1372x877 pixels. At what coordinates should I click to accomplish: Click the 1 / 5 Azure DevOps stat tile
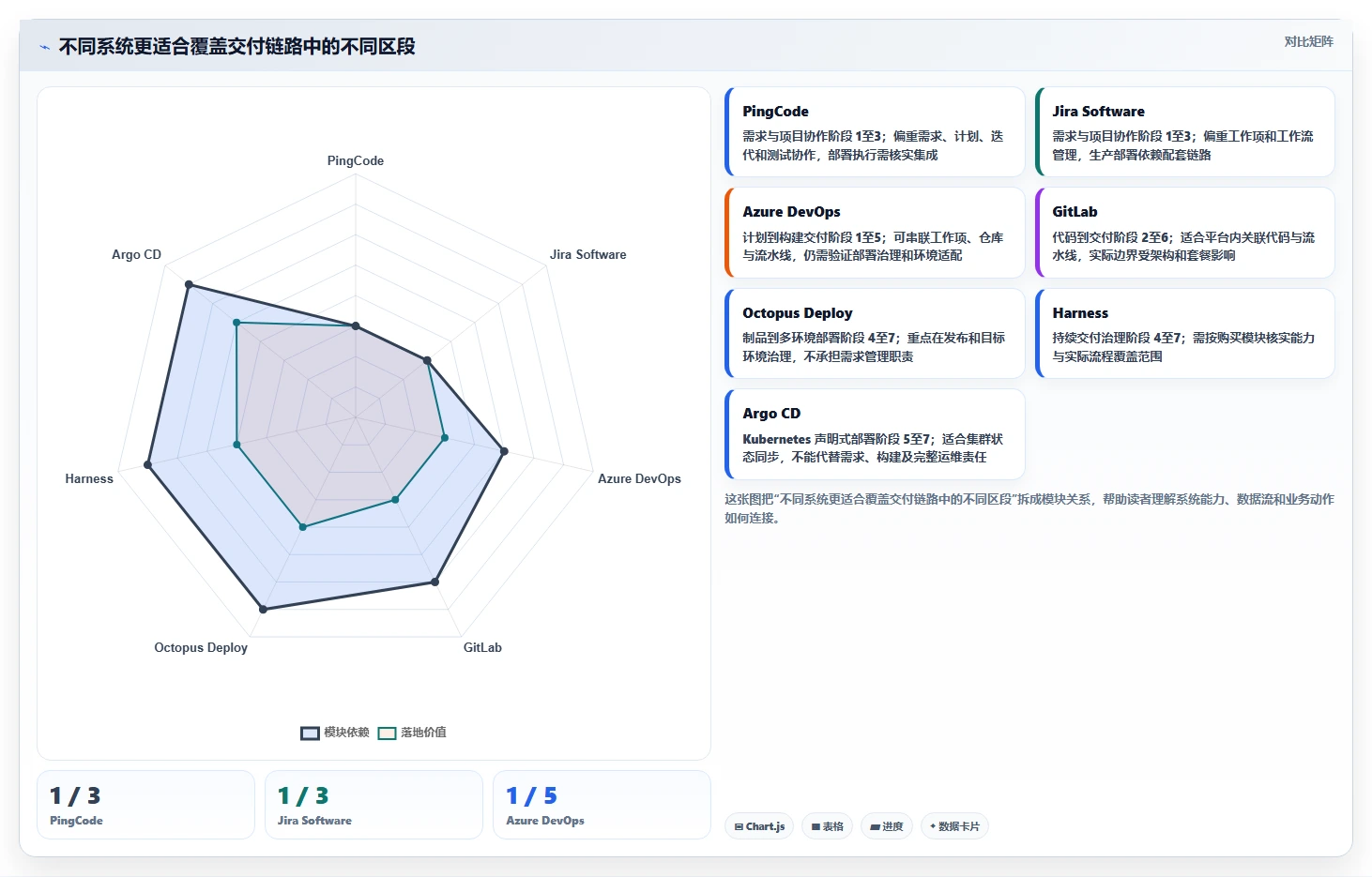[602, 805]
